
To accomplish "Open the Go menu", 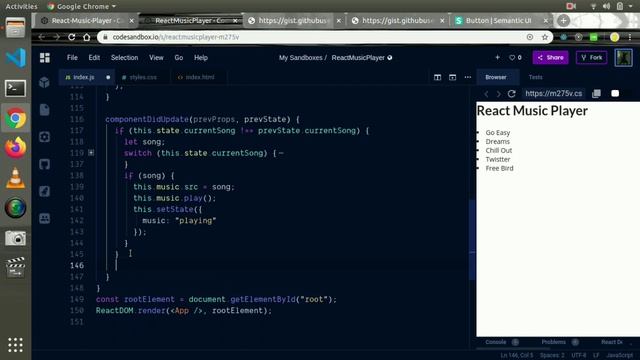I will point(179,58).
